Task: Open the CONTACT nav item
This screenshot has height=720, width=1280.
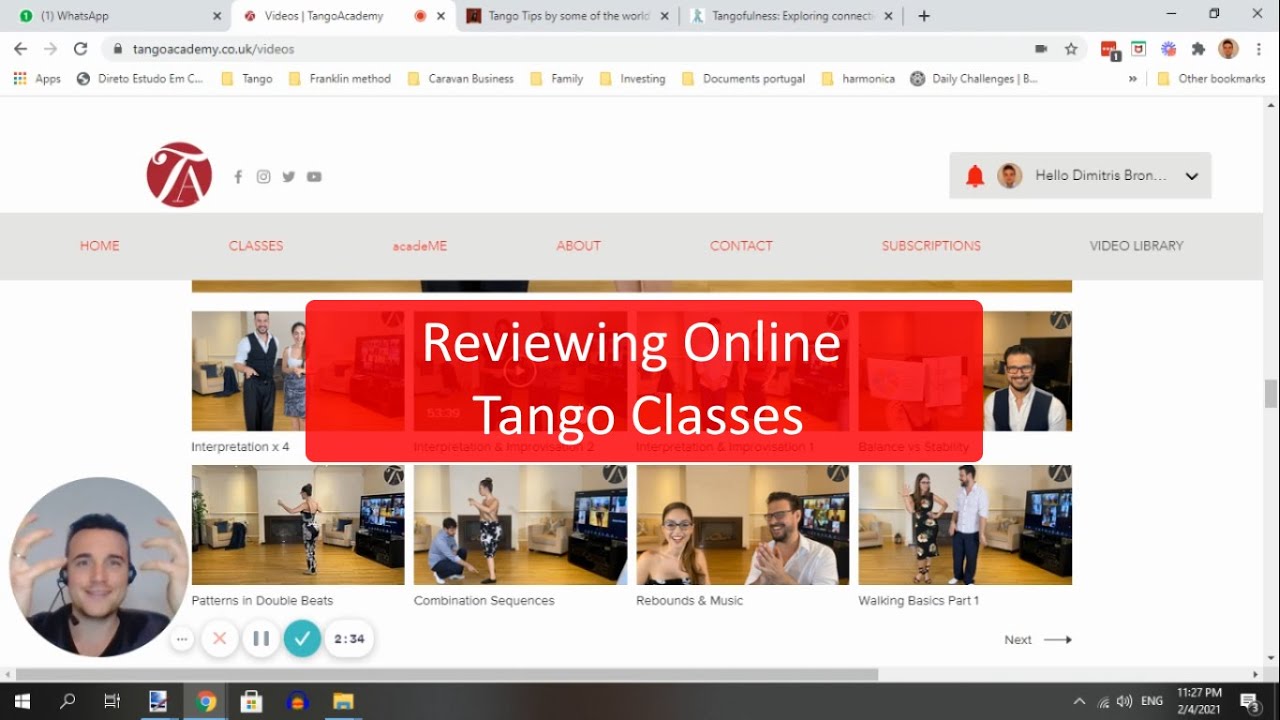Action: 741,246
